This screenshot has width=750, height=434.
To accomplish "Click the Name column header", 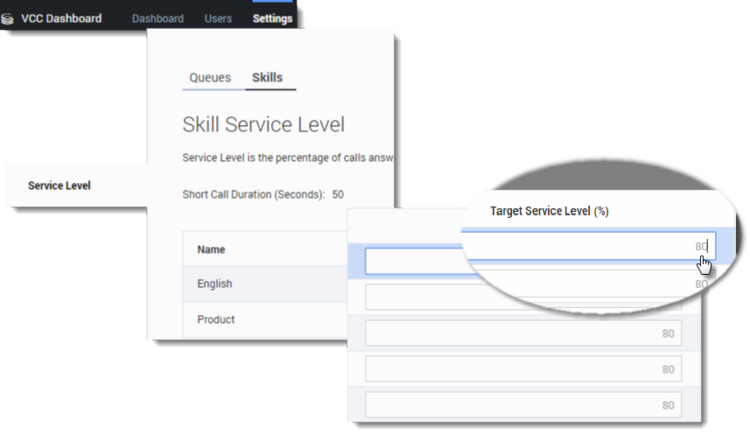I will pos(211,249).
